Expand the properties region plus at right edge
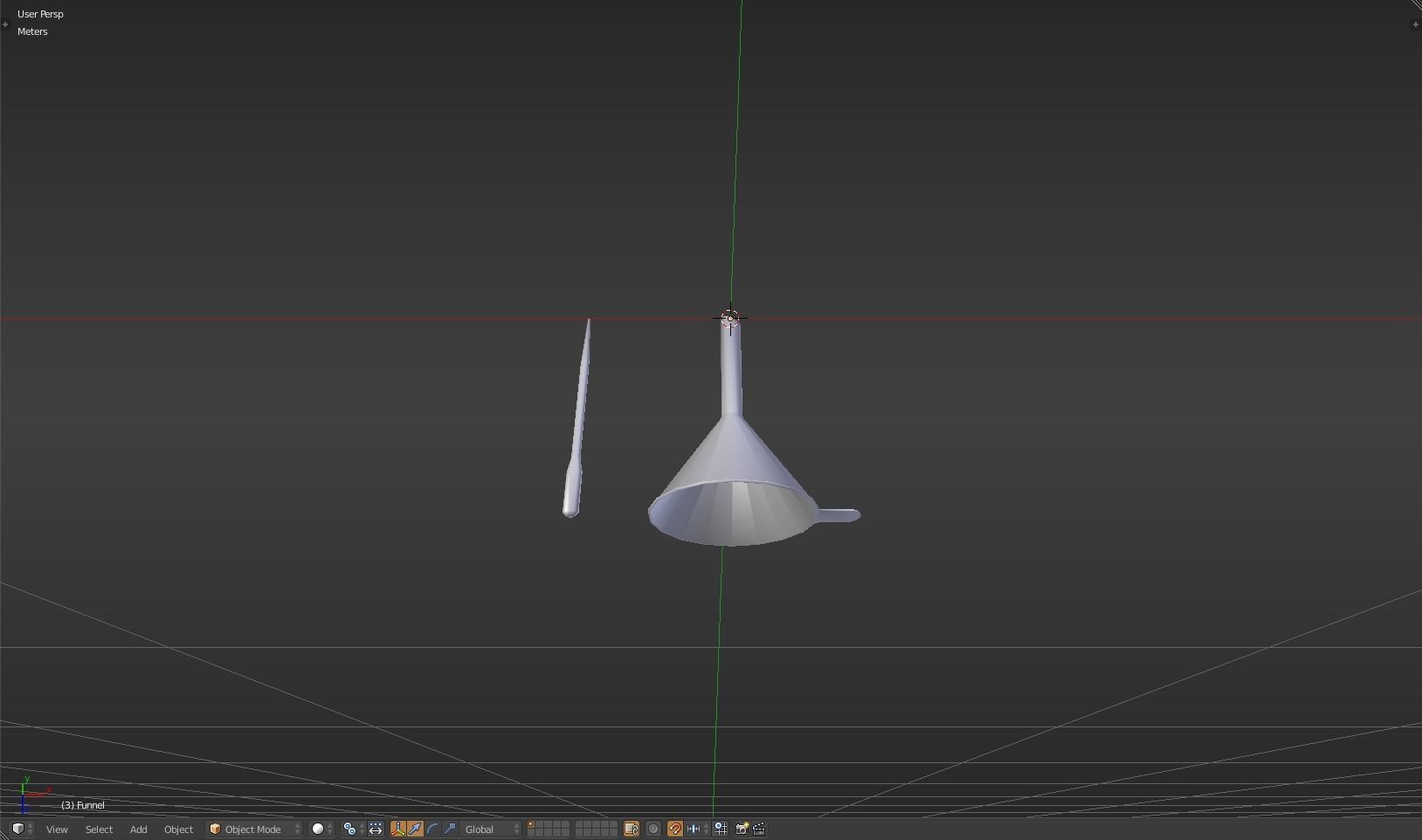1422x840 pixels. pos(1415,24)
